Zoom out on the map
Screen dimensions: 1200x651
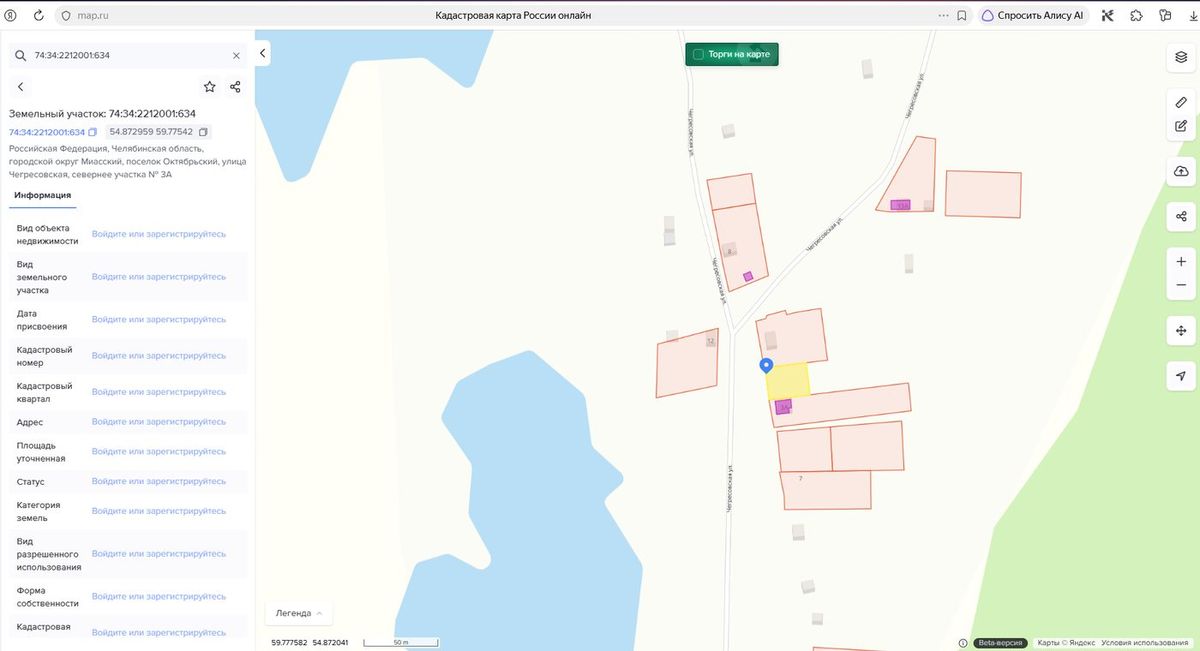tap(1181, 285)
